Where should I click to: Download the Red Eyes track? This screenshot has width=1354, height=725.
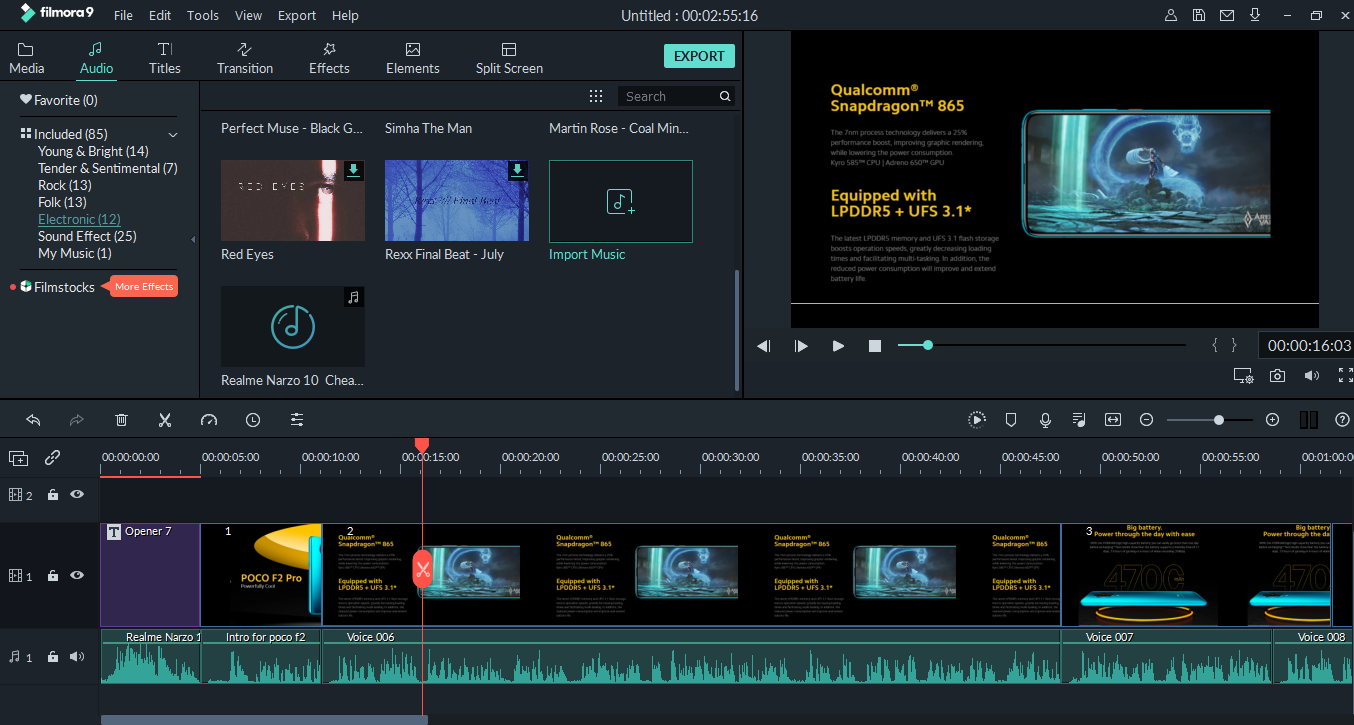point(353,171)
